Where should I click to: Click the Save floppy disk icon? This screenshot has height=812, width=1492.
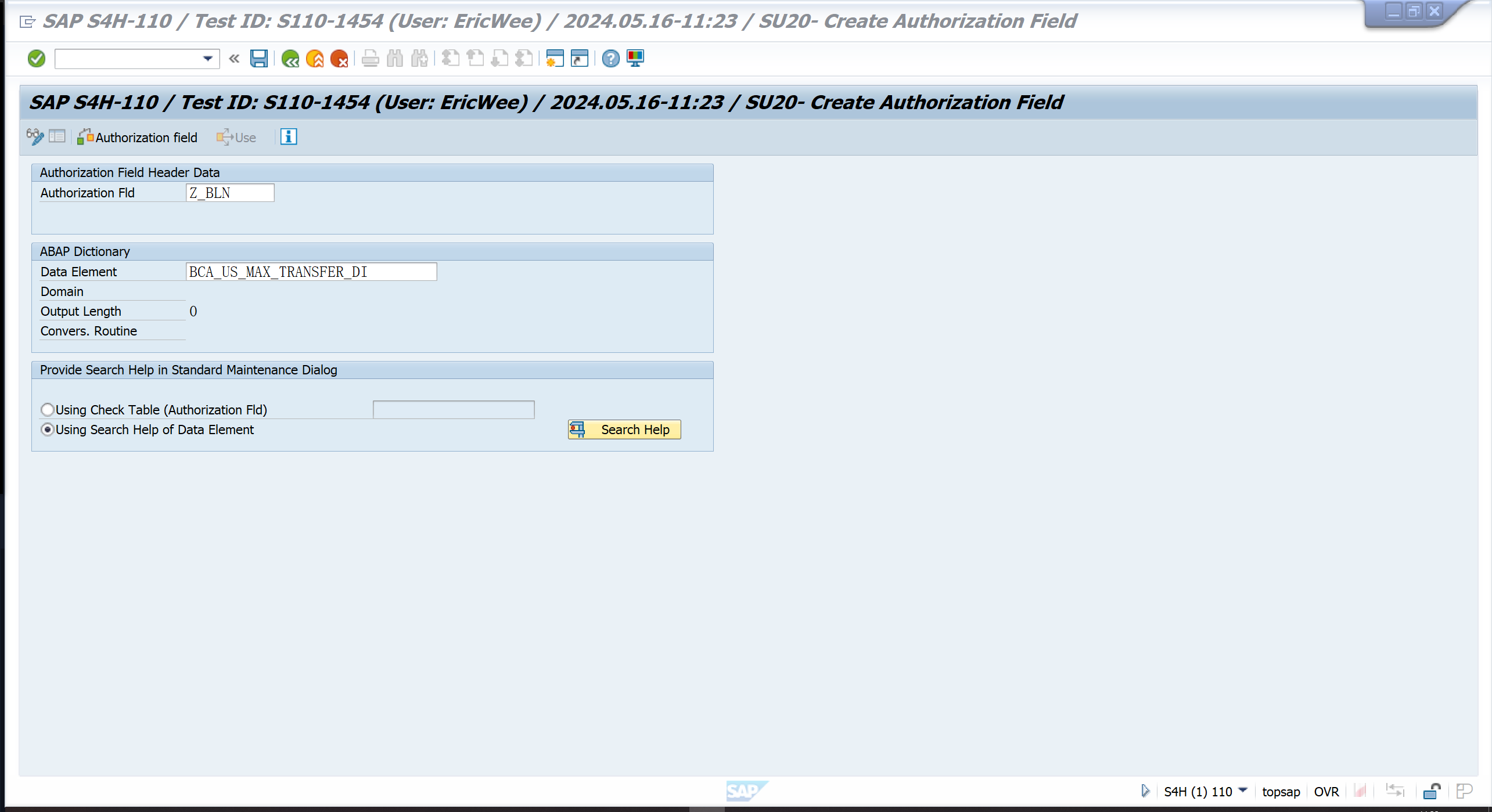(x=258, y=59)
